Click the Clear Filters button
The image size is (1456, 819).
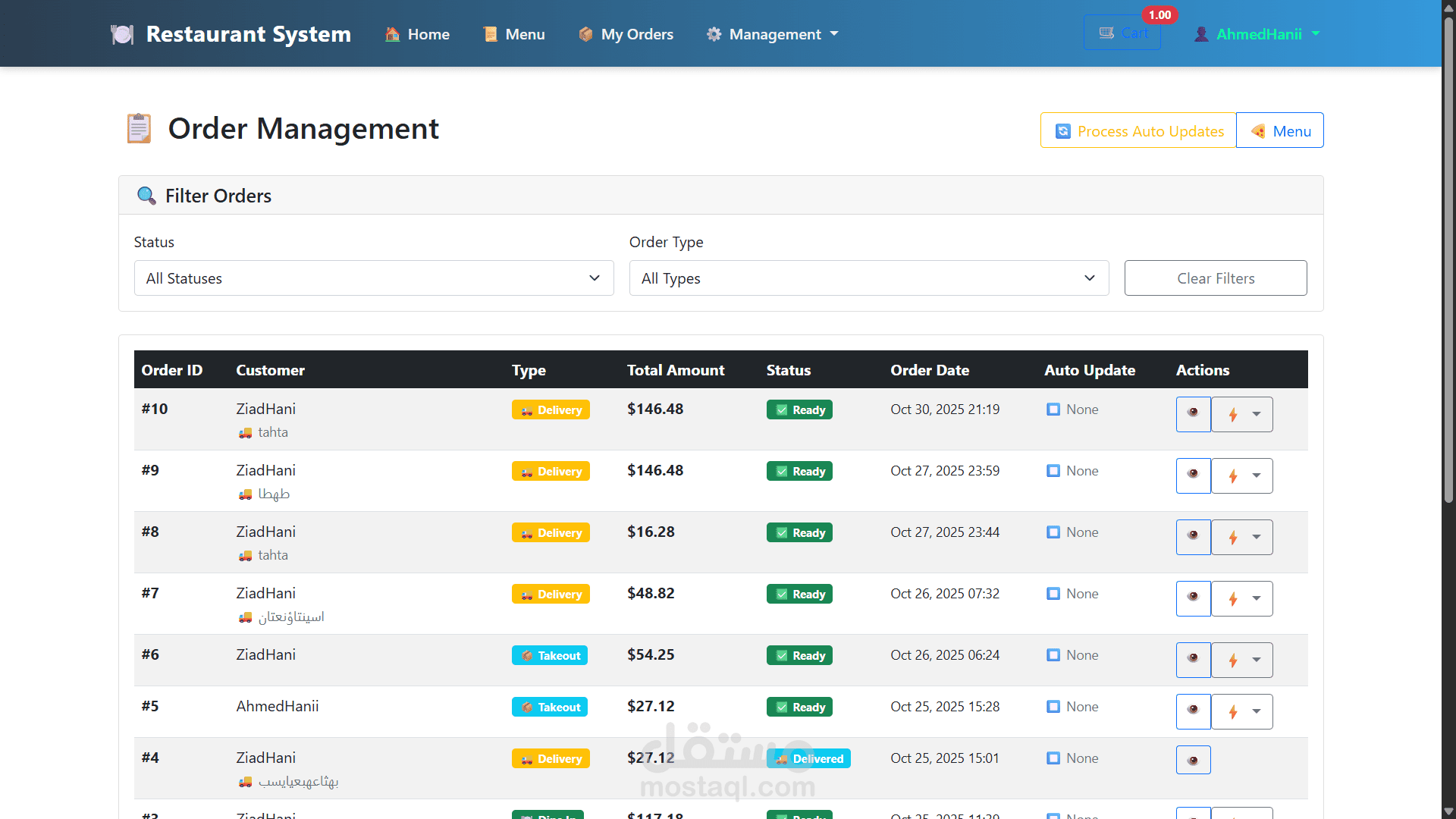point(1215,278)
